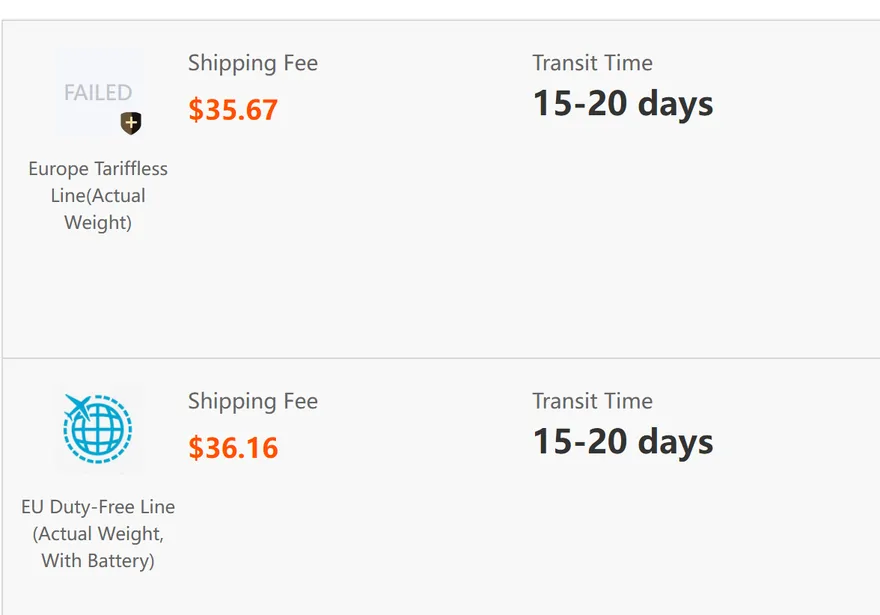Select the EU Duty-Free Line (With Battery) label
The image size is (880, 615).
pos(98,534)
